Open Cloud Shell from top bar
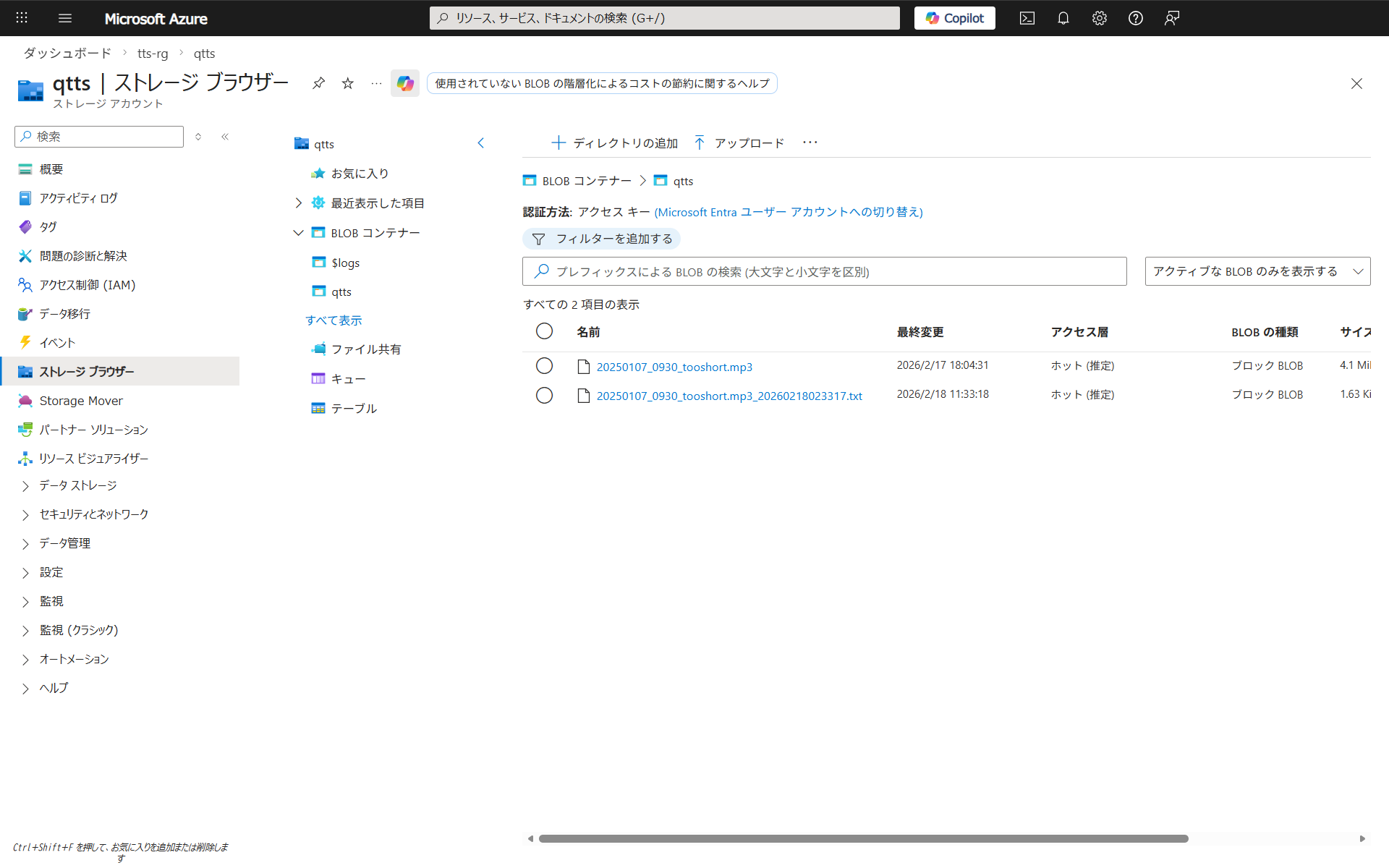The image size is (1389, 868). tap(1027, 18)
